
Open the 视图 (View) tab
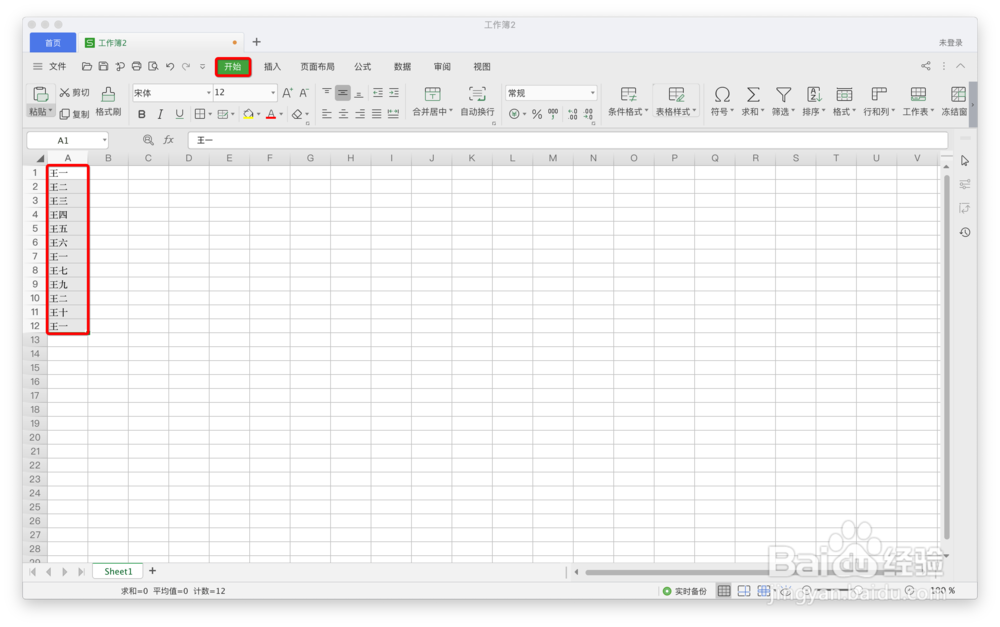coord(482,66)
